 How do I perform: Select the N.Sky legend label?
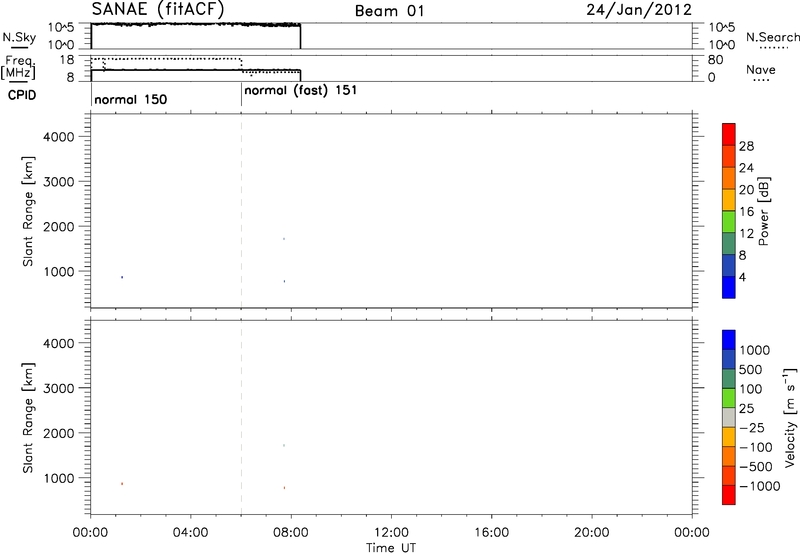(x=19, y=37)
